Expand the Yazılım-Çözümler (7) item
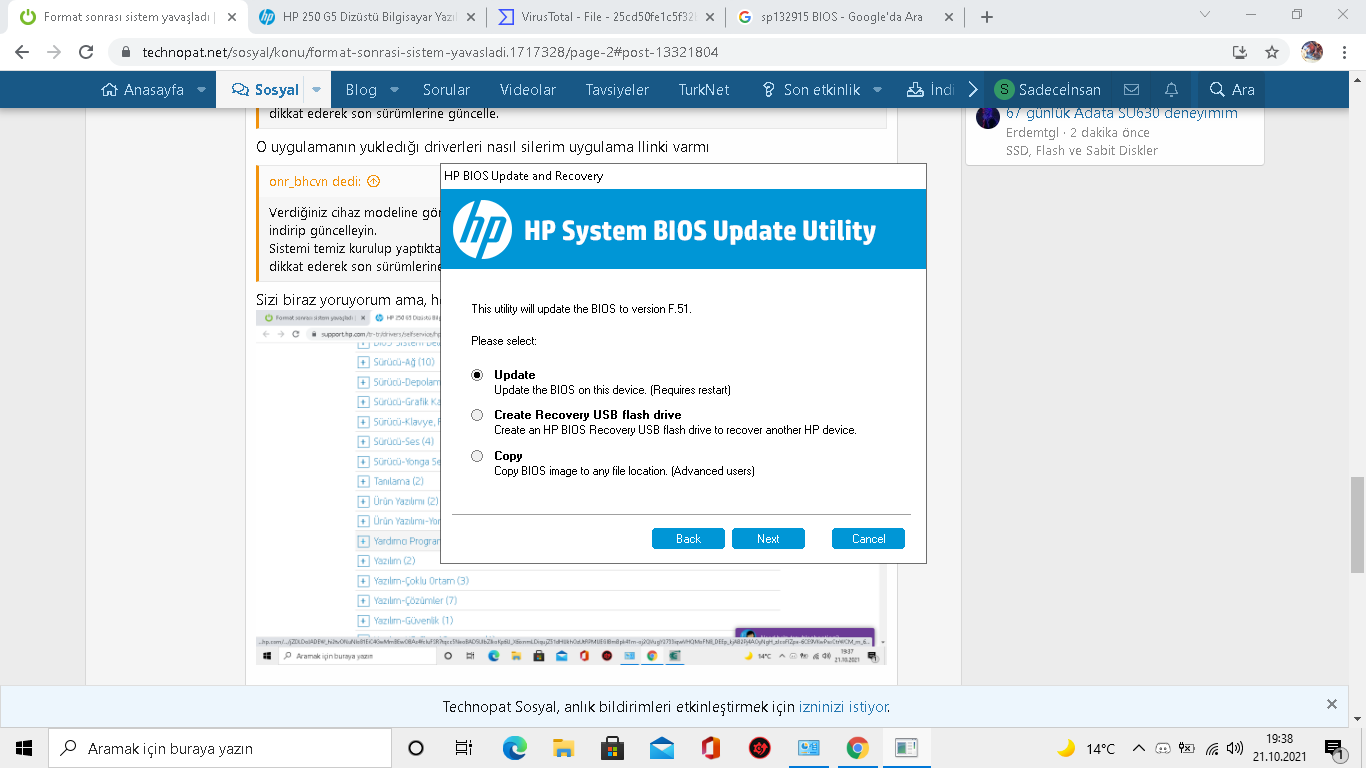Viewport: 1366px width, 768px height. 363,601
